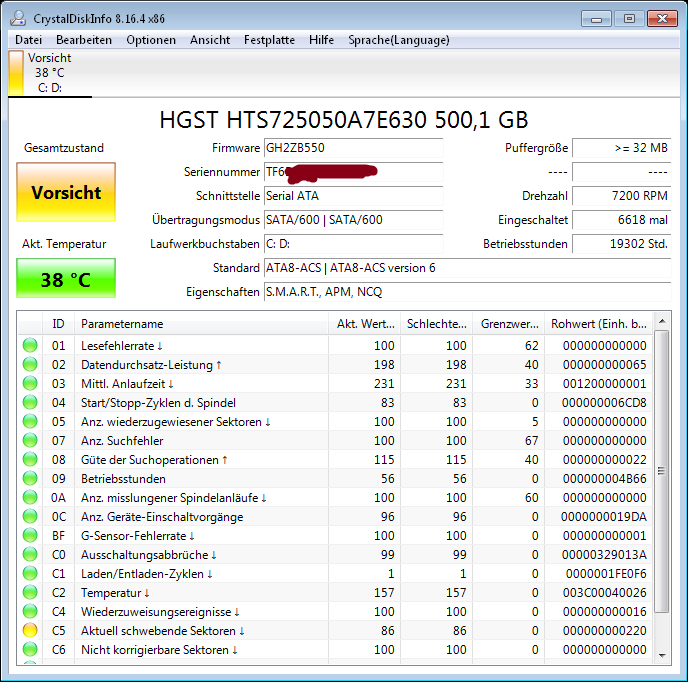Screen dimensions: 688x682
Task: Click status circle of G-Sensor-Fehlerrate row
Action: tap(30, 535)
